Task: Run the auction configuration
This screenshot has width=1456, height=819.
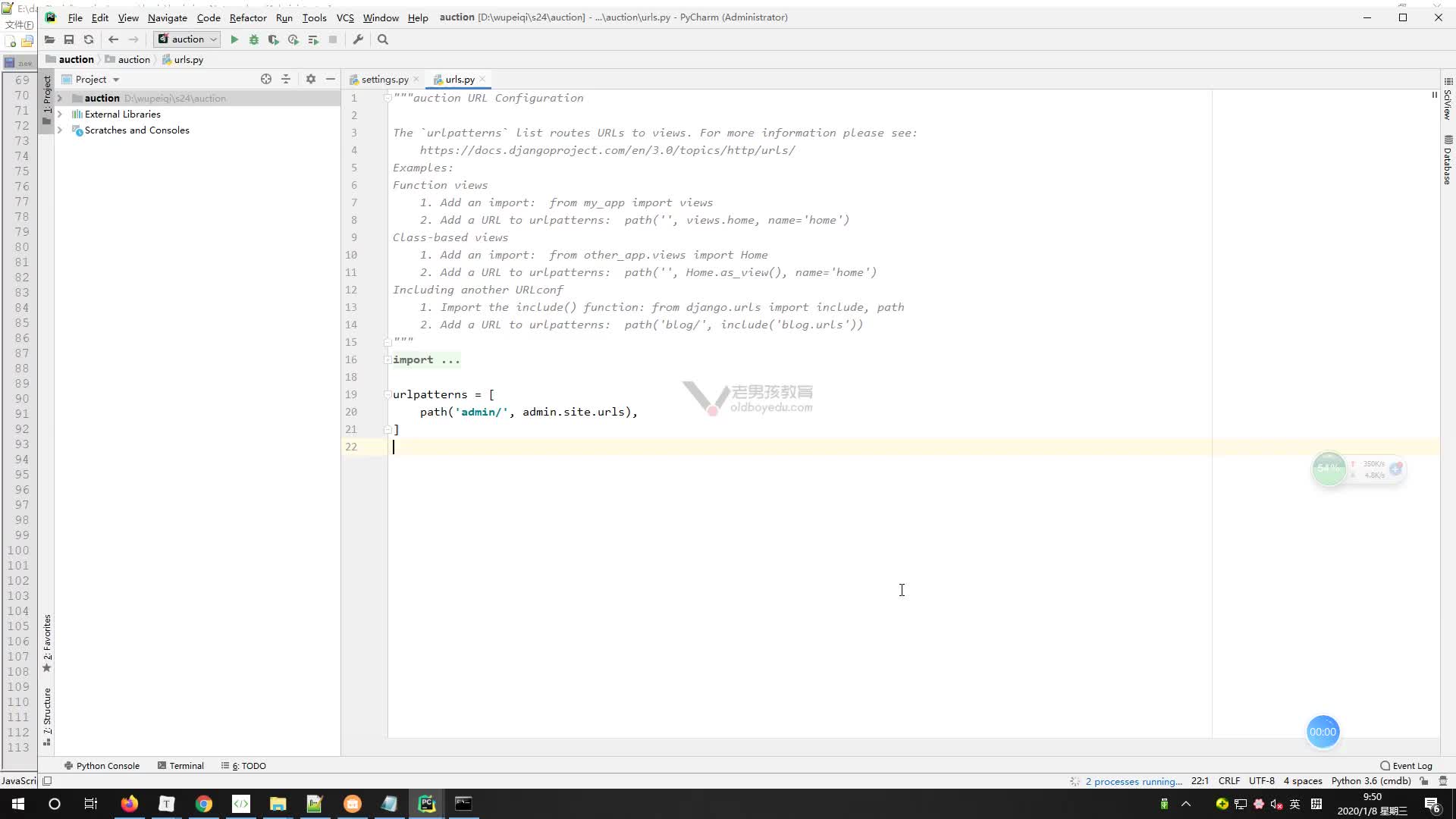Action: (x=234, y=39)
